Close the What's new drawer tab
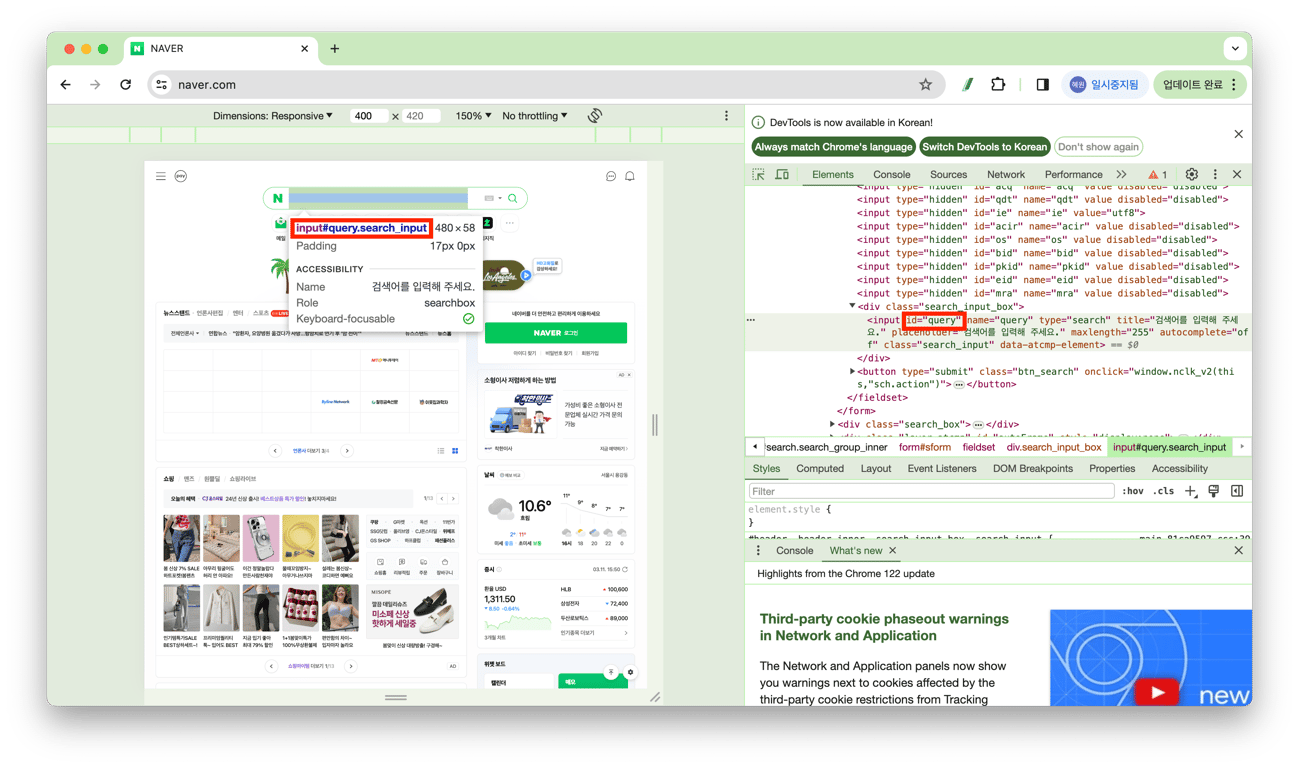This screenshot has width=1299, height=768. click(x=892, y=551)
